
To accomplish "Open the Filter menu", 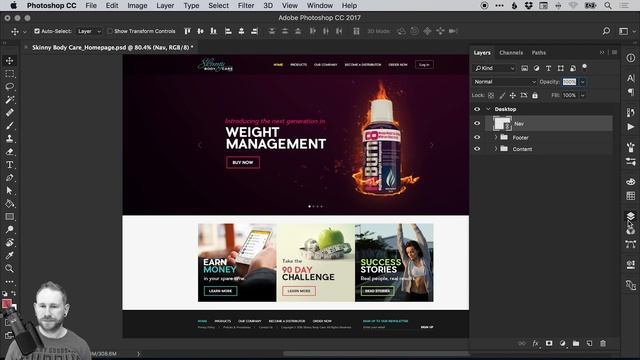I will point(246,6).
